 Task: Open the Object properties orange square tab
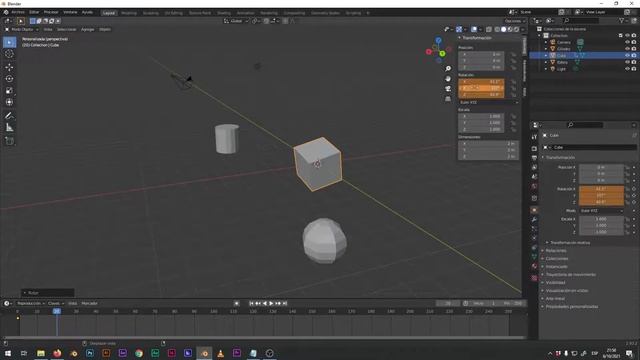coord(534,210)
